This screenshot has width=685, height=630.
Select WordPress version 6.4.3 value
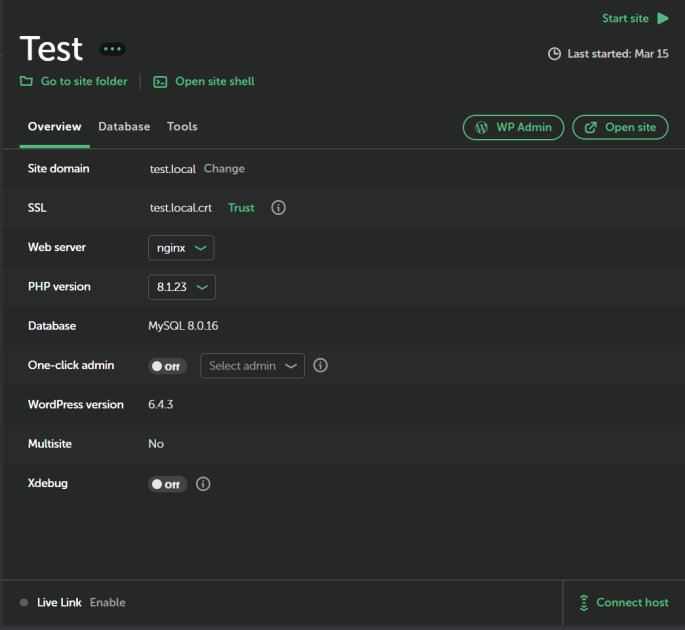coord(160,405)
